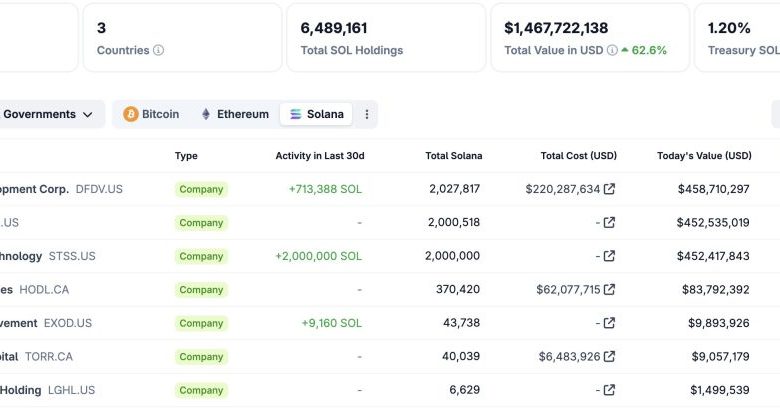Click the $83,792,392 today's value cell
This screenshot has height=414, width=780.
coord(715,289)
